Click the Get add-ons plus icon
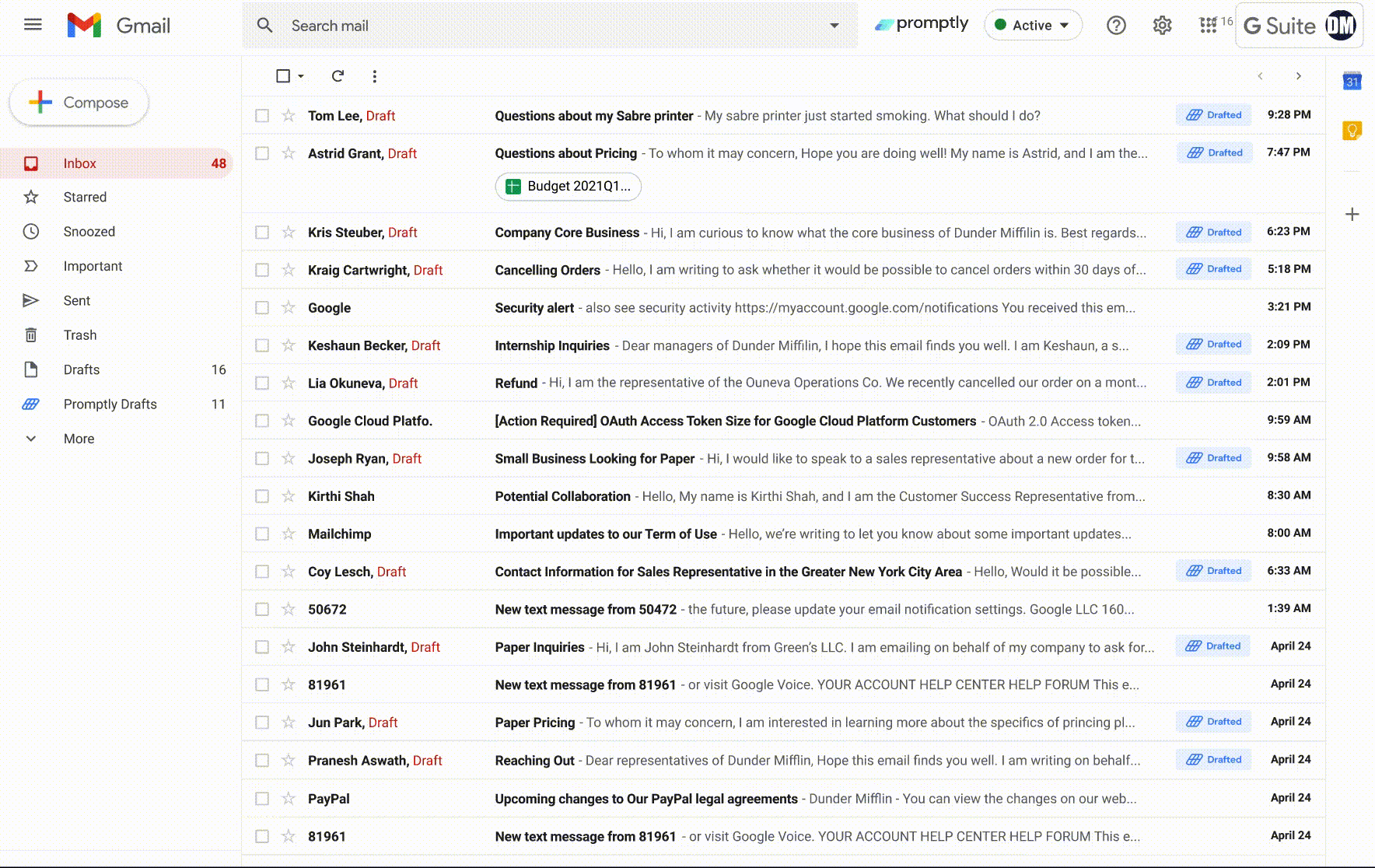The image size is (1375, 868). point(1352,214)
